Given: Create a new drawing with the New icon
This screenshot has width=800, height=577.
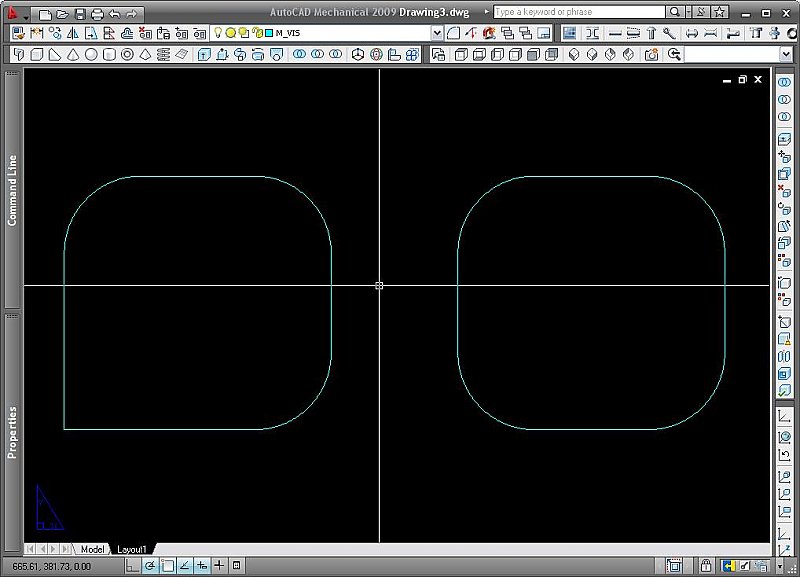Looking at the screenshot, I should tap(45, 14).
